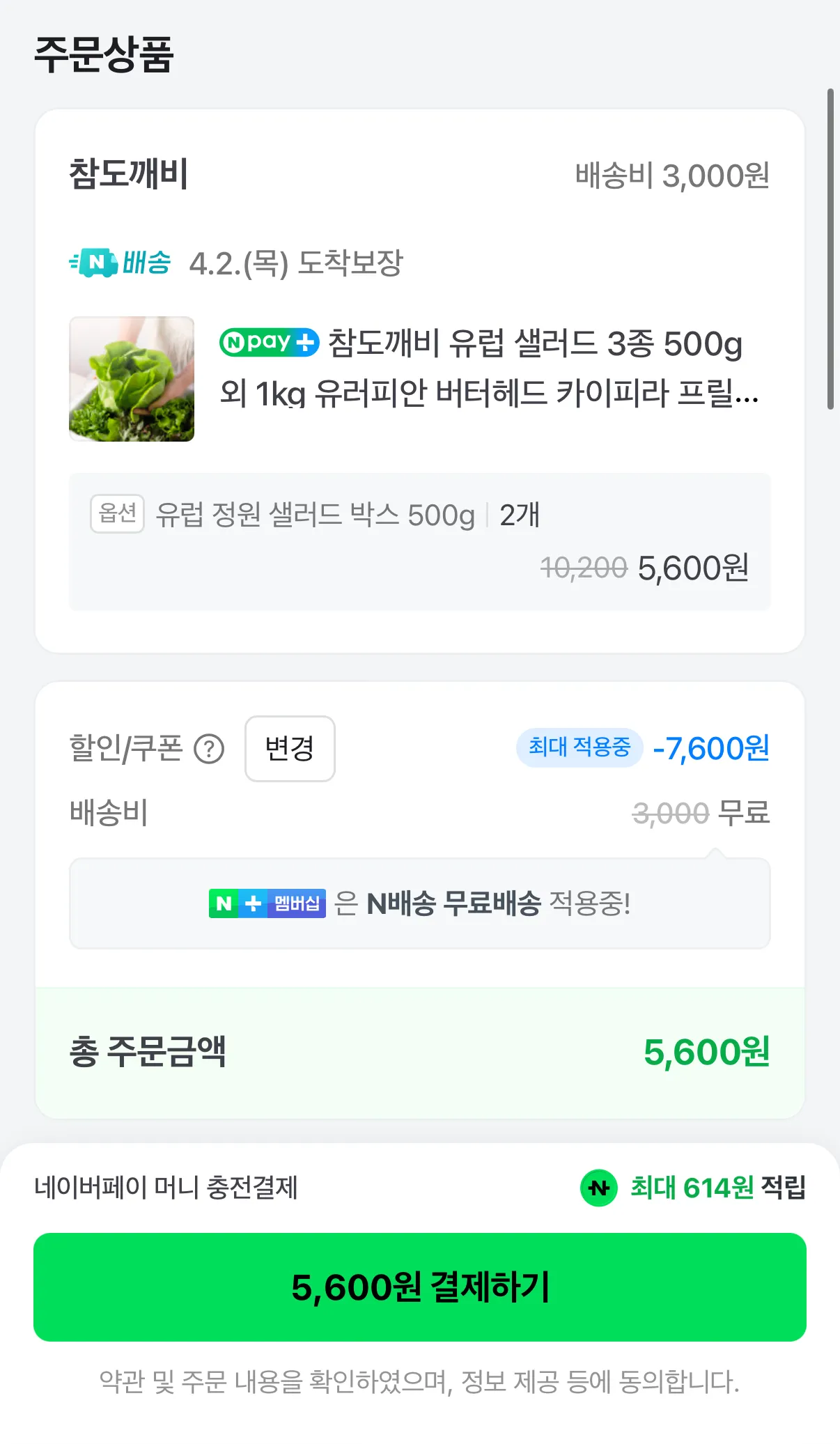Click the Npay plus badge icon
This screenshot has width=840, height=1444.
click(x=269, y=342)
